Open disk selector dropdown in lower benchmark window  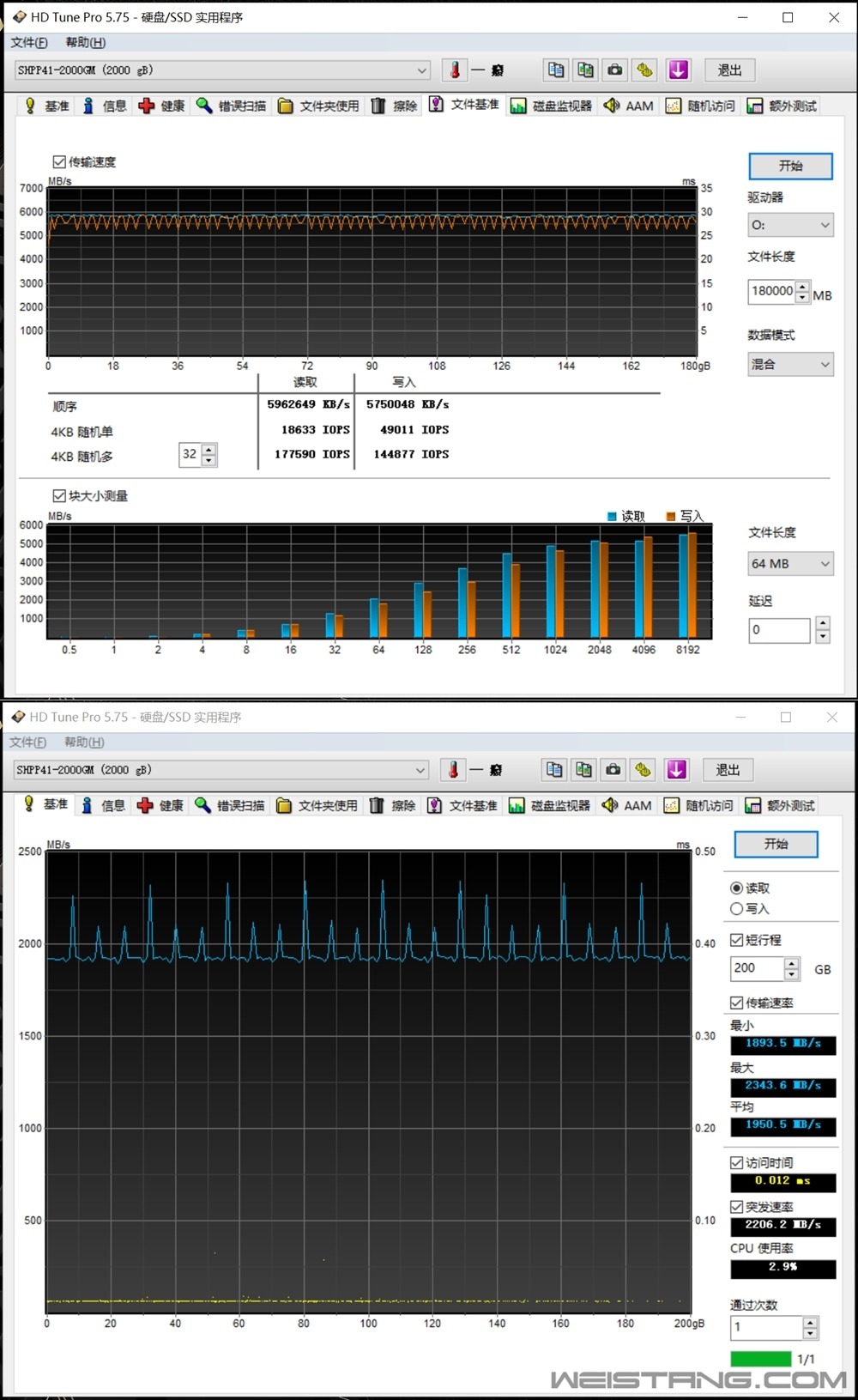pyautogui.click(x=221, y=770)
